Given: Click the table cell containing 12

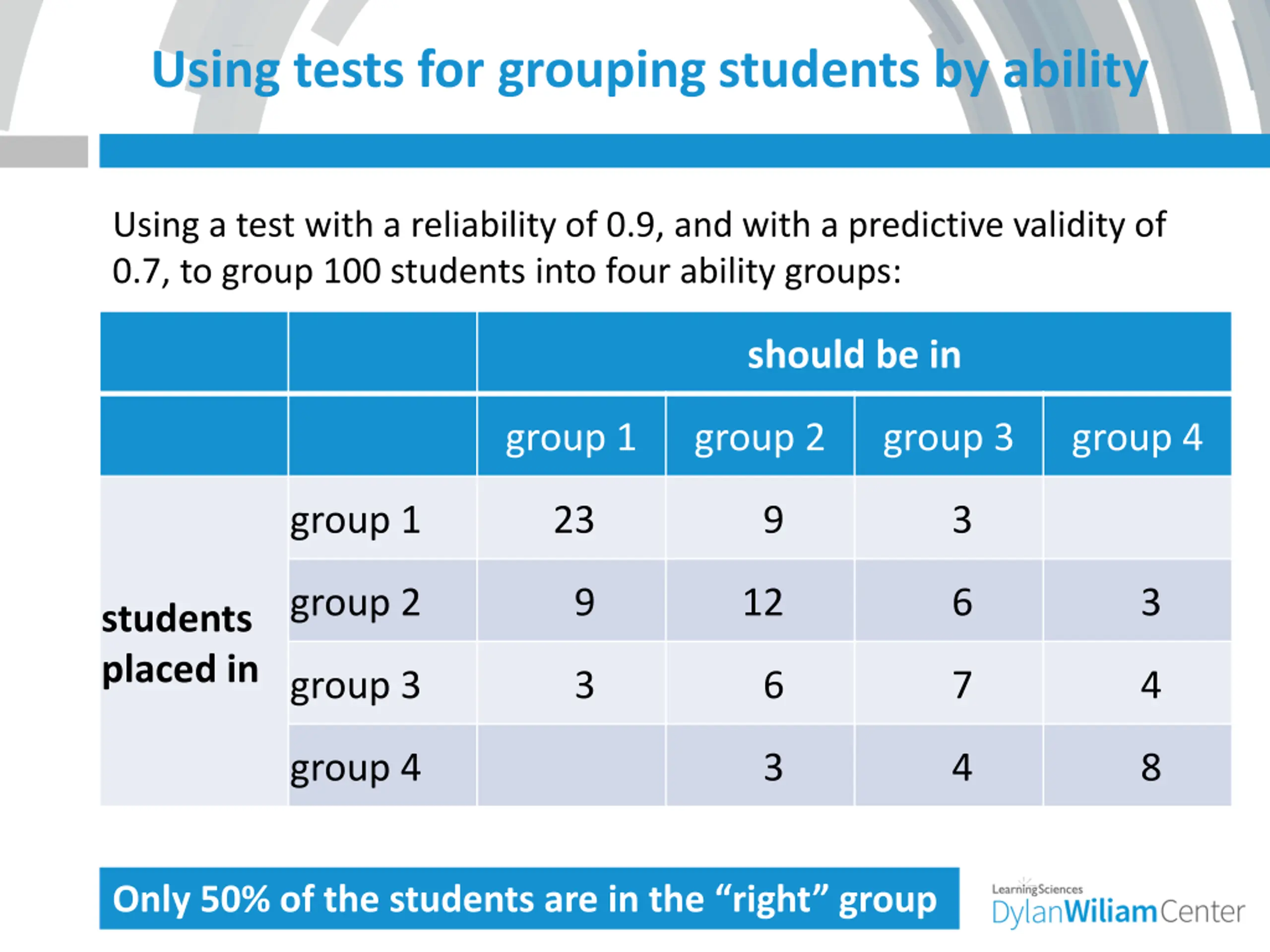Looking at the screenshot, I should pyautogui.click(x=762, y=602).
